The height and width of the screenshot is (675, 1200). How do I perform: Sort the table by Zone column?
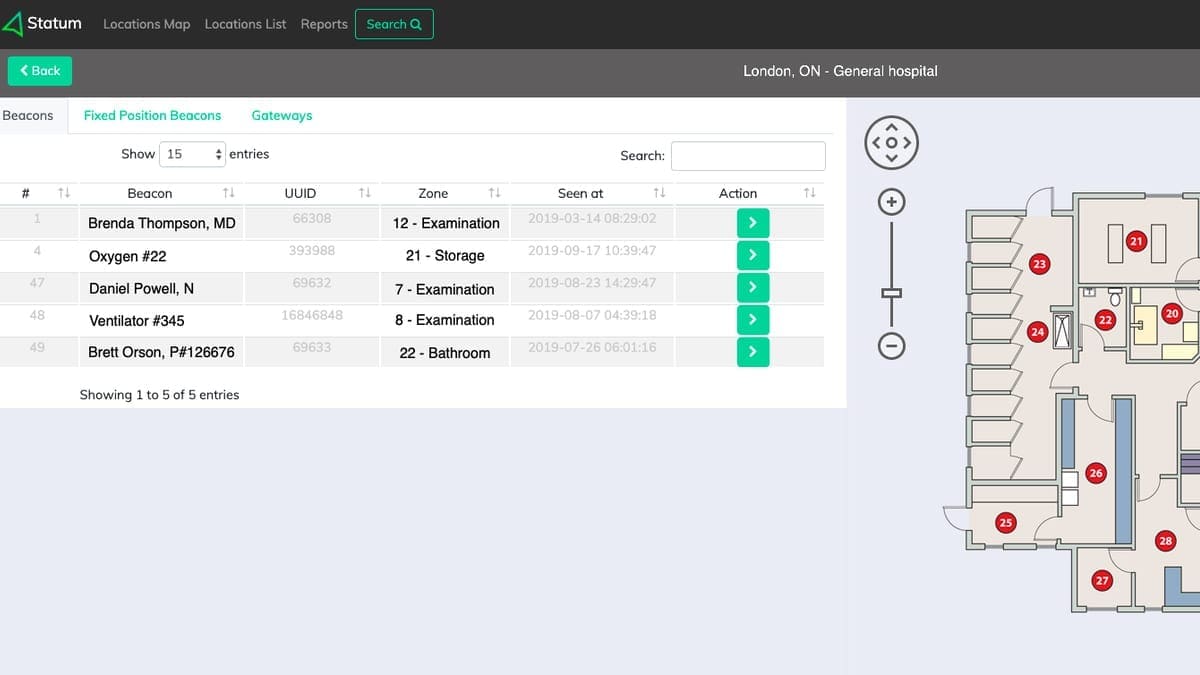point(493,193)
